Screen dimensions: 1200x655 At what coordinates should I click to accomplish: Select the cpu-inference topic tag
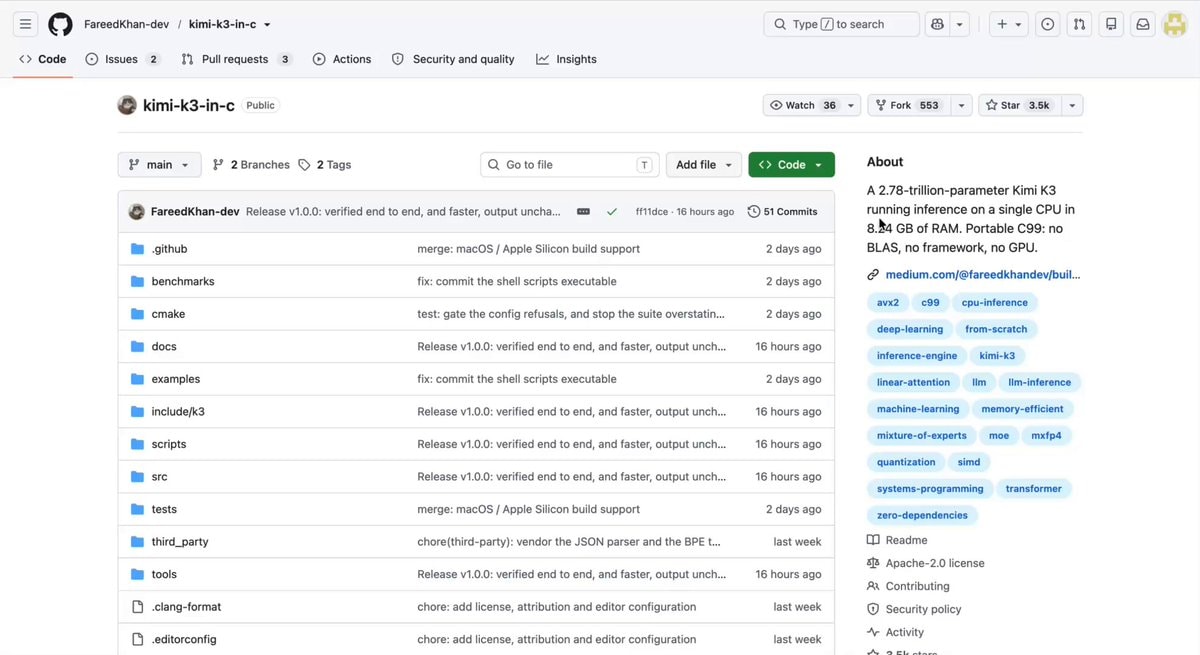pos(994,303)
